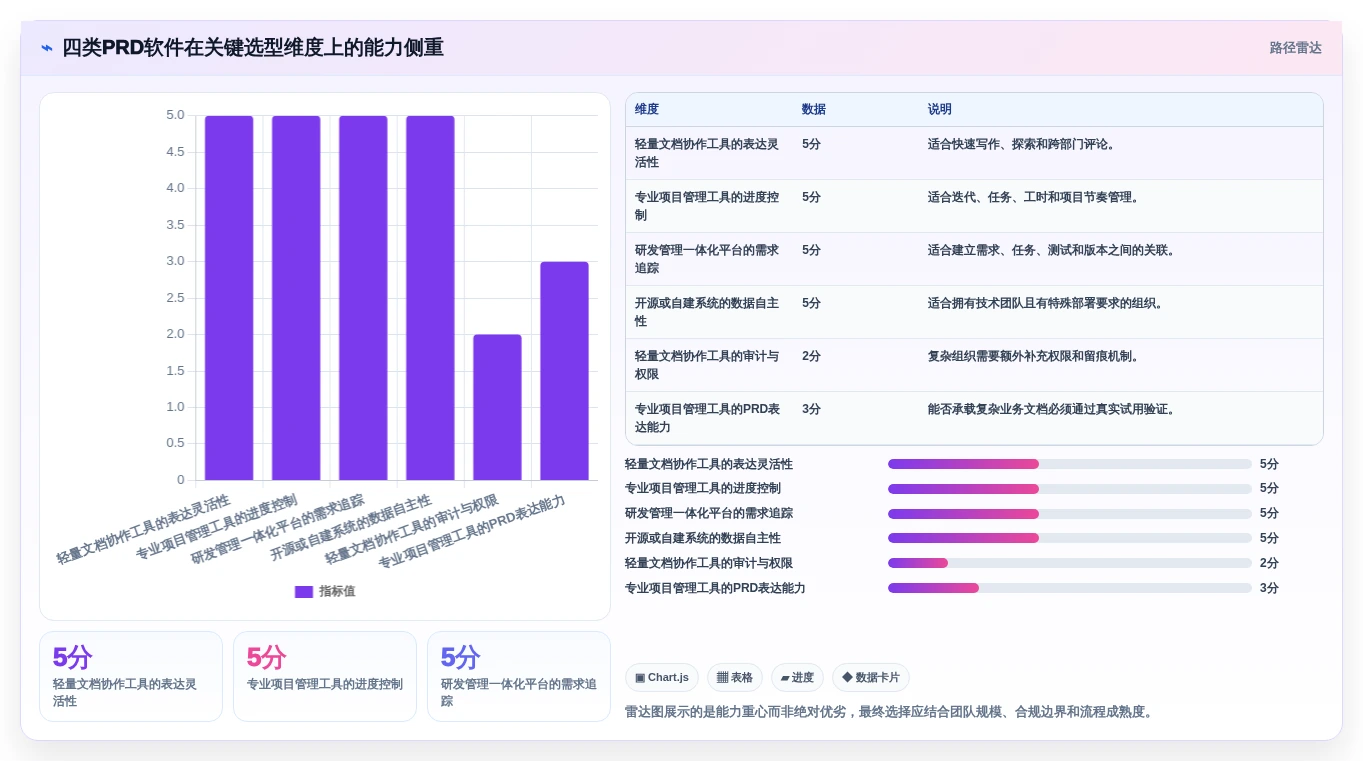Select the 表格 tag chip
The image size is (1363, 761).
coord(735,677)
